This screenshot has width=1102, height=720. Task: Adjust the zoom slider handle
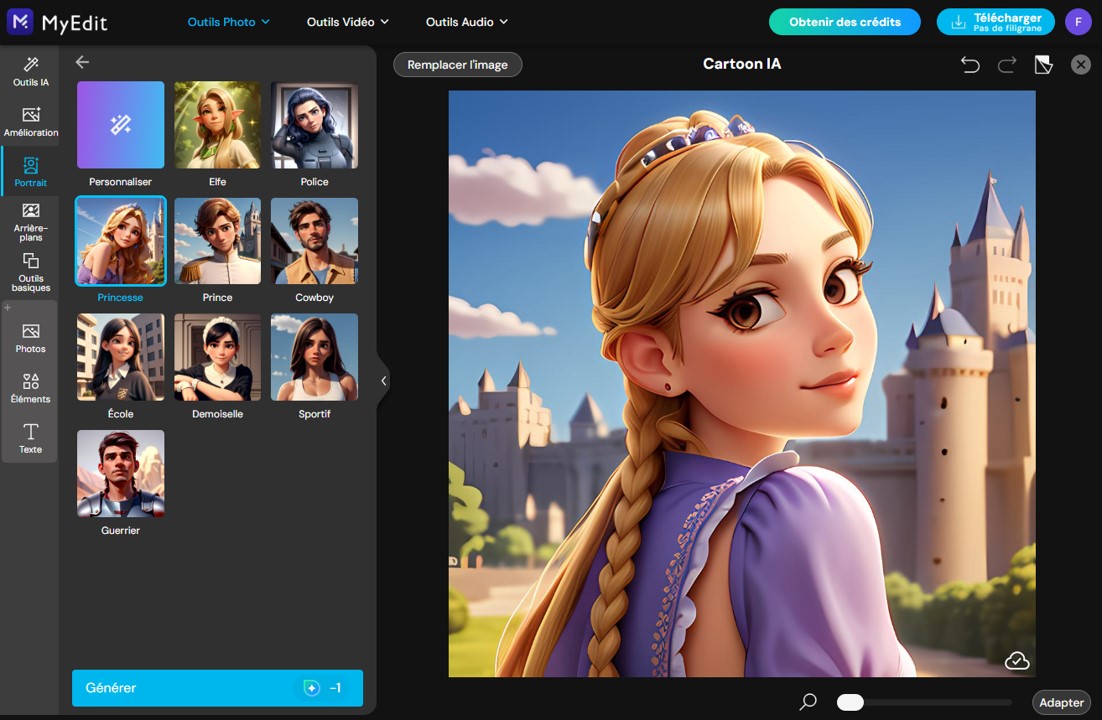850,702
